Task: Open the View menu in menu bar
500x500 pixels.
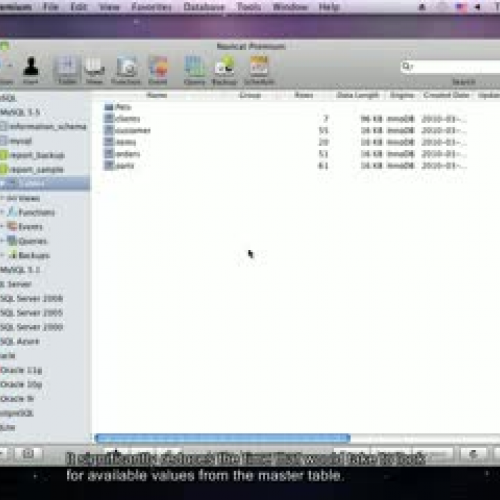Action: pyautogui.click(x=109, y=7)
